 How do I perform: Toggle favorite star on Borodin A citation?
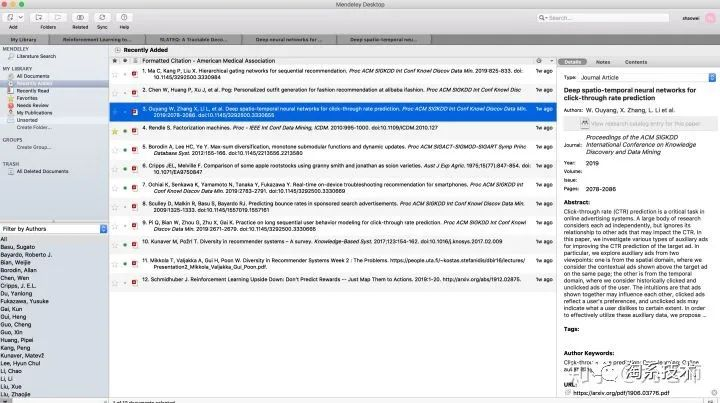click(x=115, y=150)
